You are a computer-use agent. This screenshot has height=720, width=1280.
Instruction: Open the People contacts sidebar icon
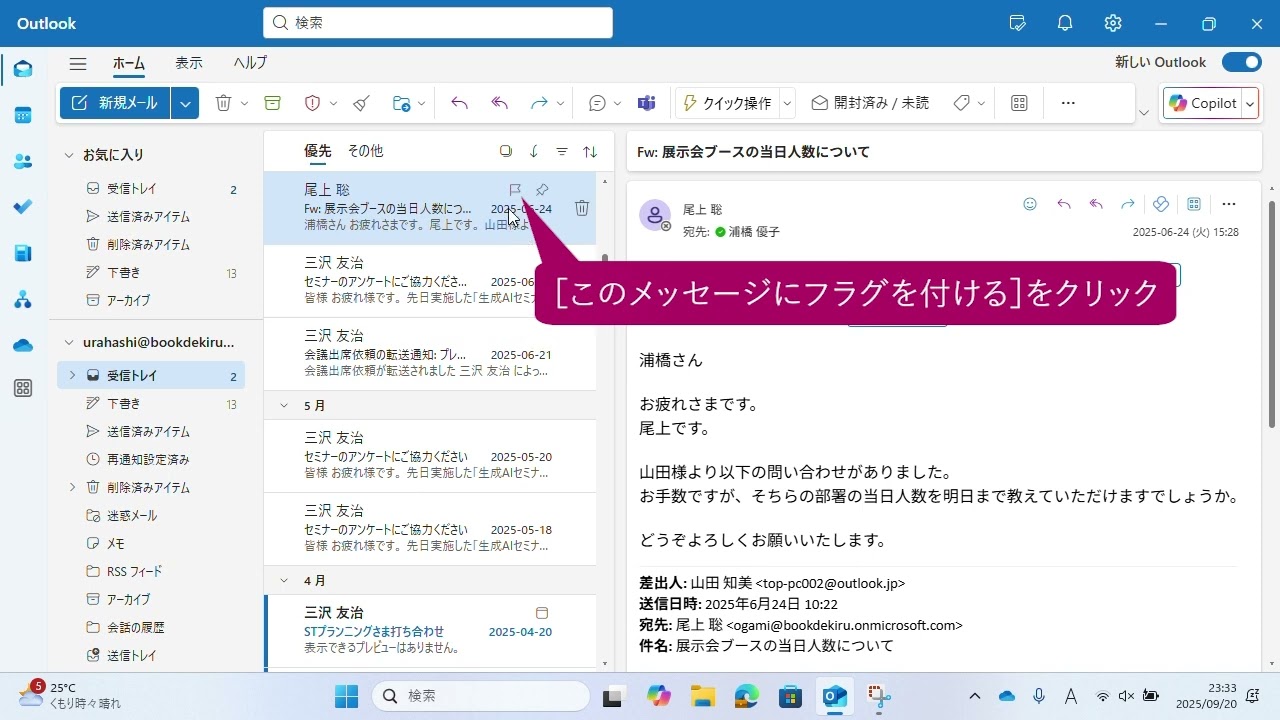22,161
